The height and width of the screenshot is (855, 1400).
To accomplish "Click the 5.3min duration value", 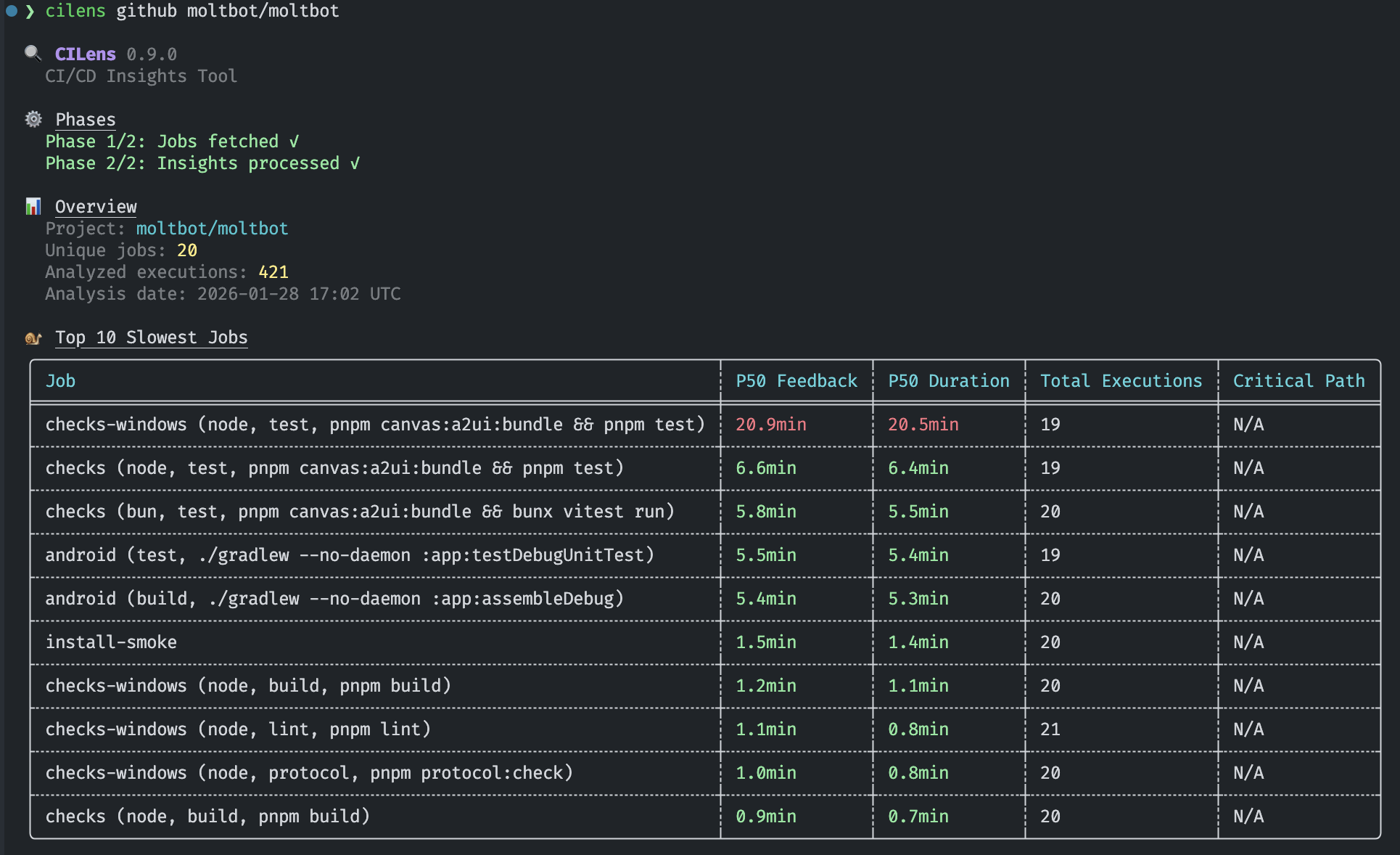I will [918, 599].
